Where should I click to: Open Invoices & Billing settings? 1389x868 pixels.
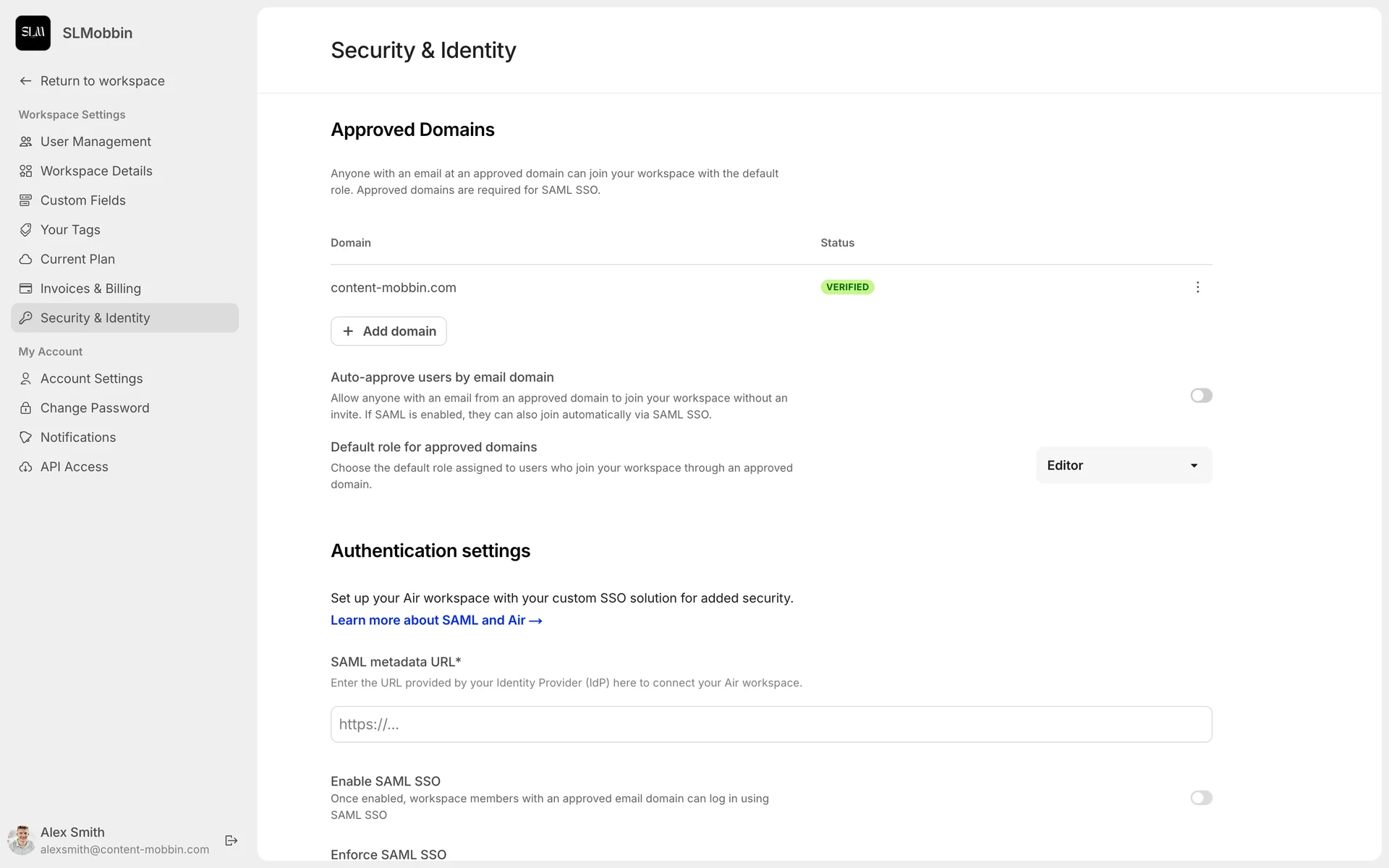point(90,289)
